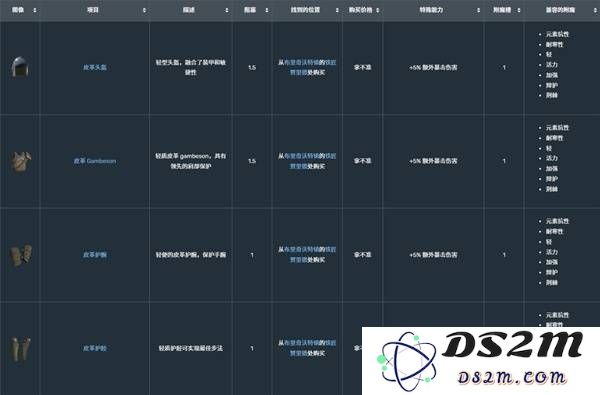Select the greaves row description text

pyautogui.click(x=191, y=348)
